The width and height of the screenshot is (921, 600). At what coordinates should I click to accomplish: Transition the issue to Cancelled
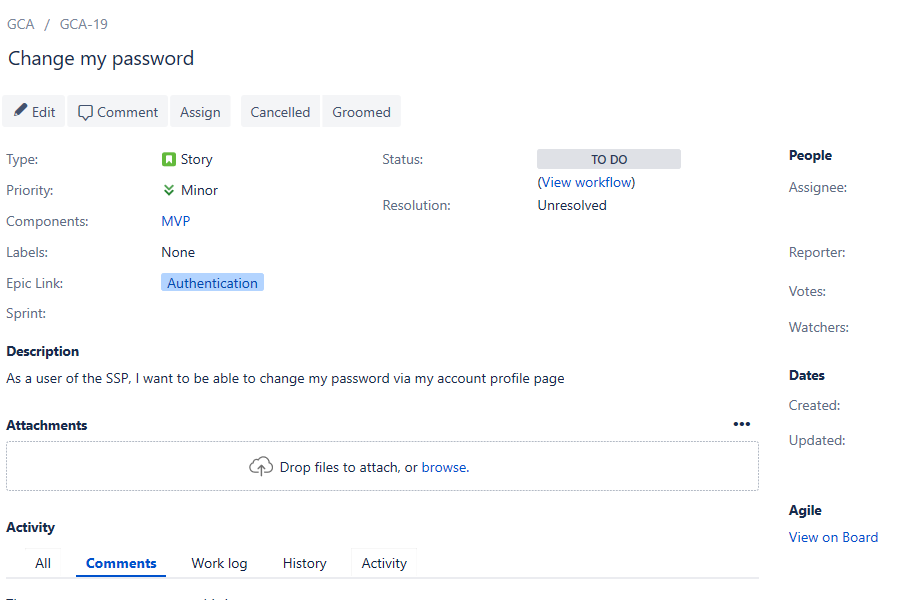pos(280,112)
